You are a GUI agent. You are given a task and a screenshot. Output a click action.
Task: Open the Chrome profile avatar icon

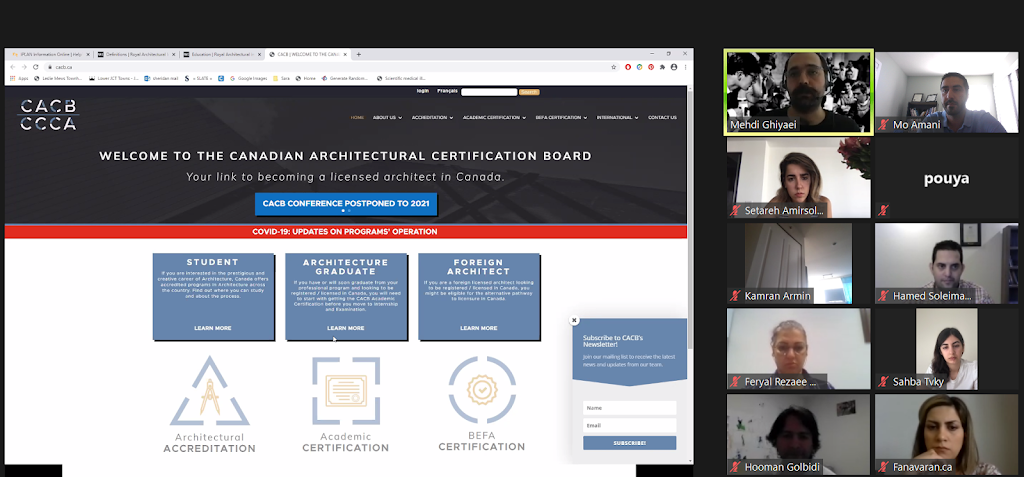(x=674, y=67)
